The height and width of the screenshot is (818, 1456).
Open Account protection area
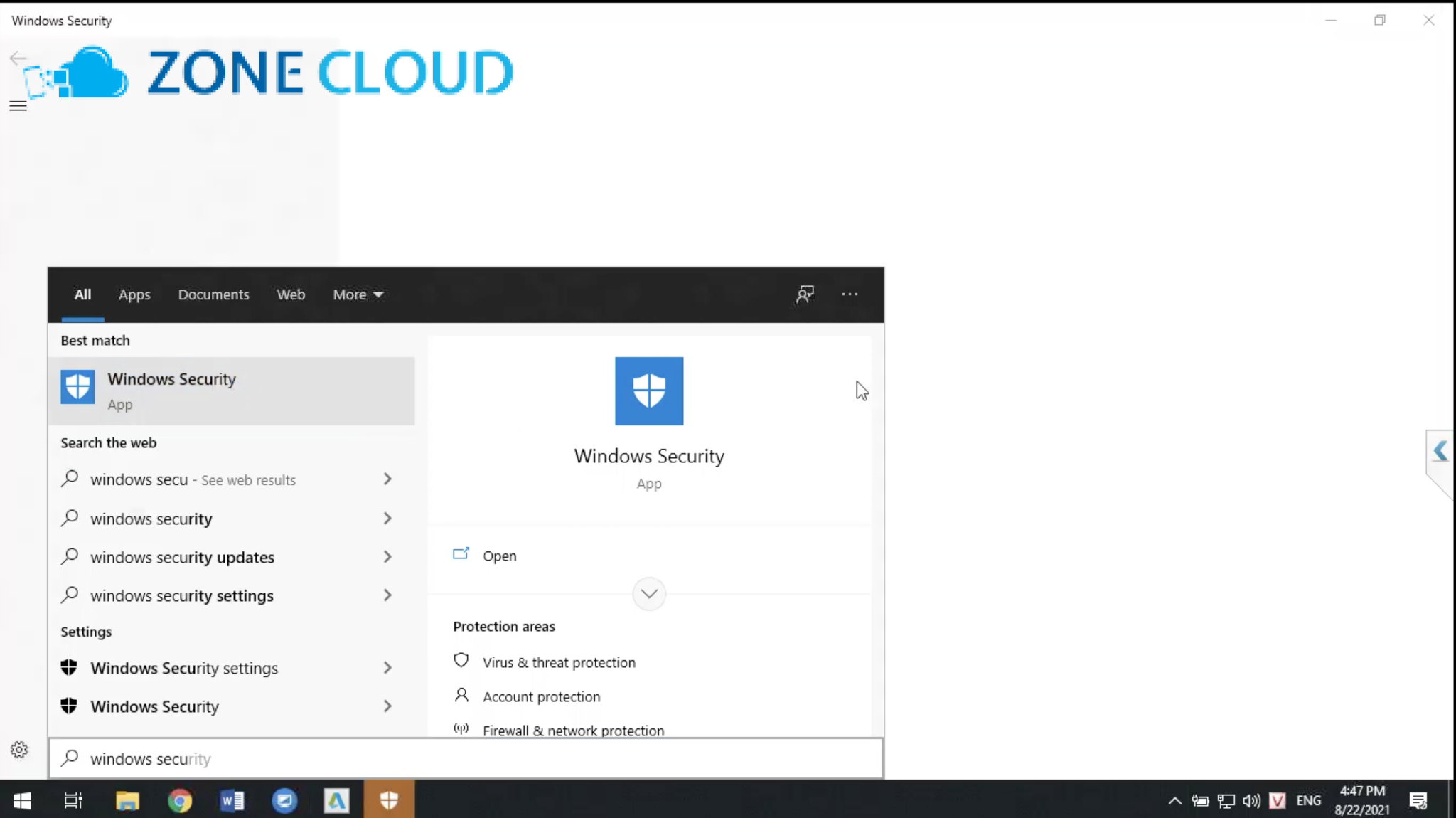tap(541, 696)
